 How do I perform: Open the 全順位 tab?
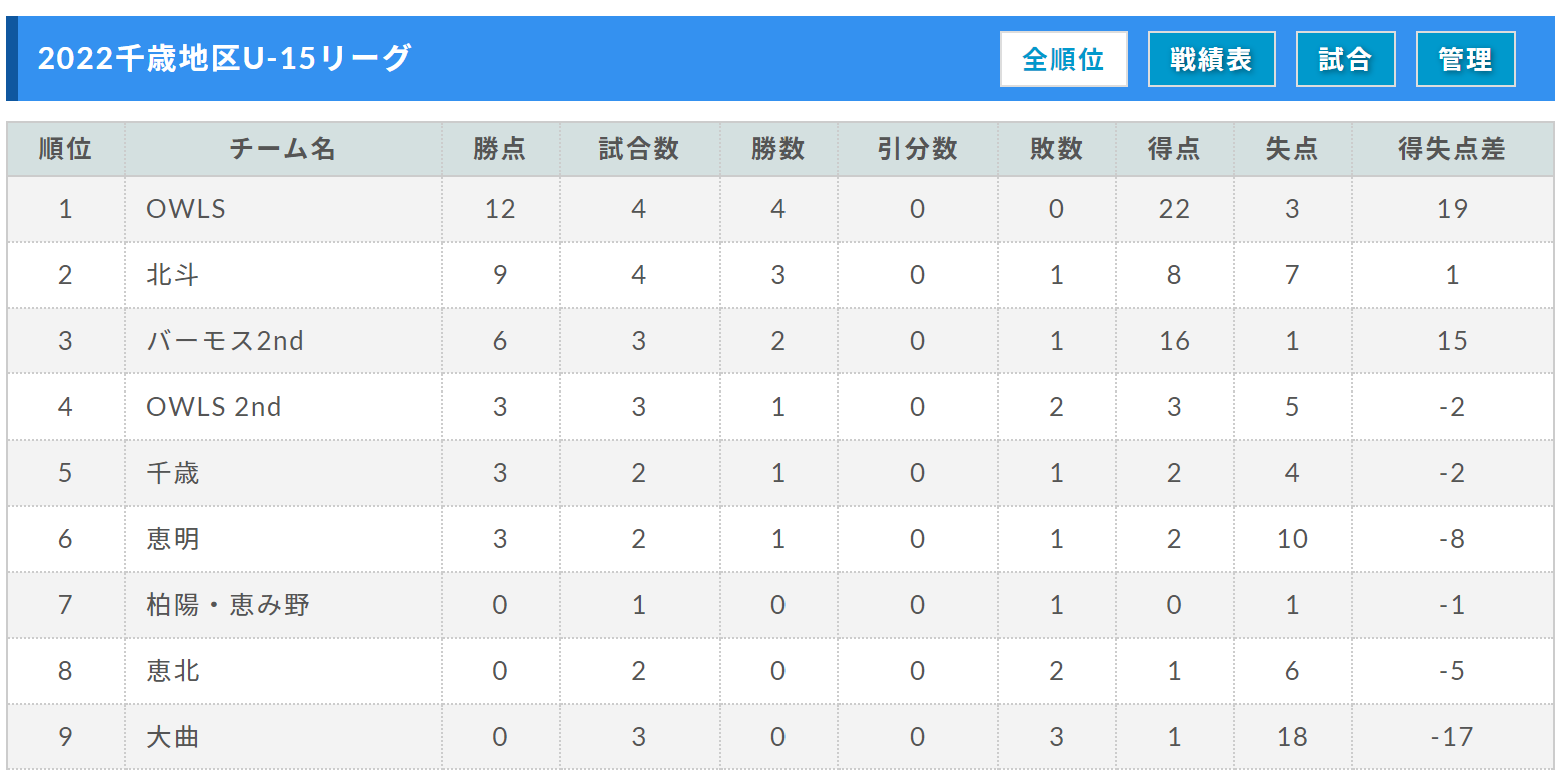(1063, 59)
